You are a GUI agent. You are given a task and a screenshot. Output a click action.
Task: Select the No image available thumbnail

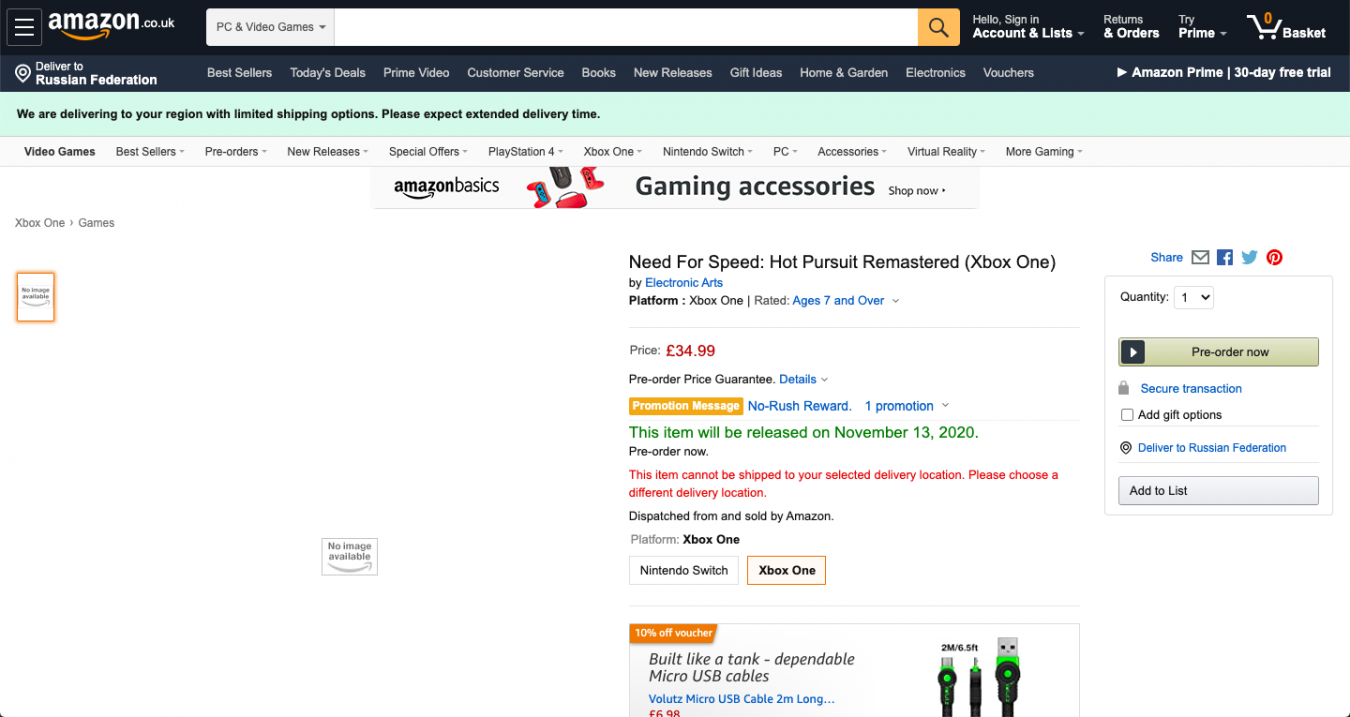36,297
